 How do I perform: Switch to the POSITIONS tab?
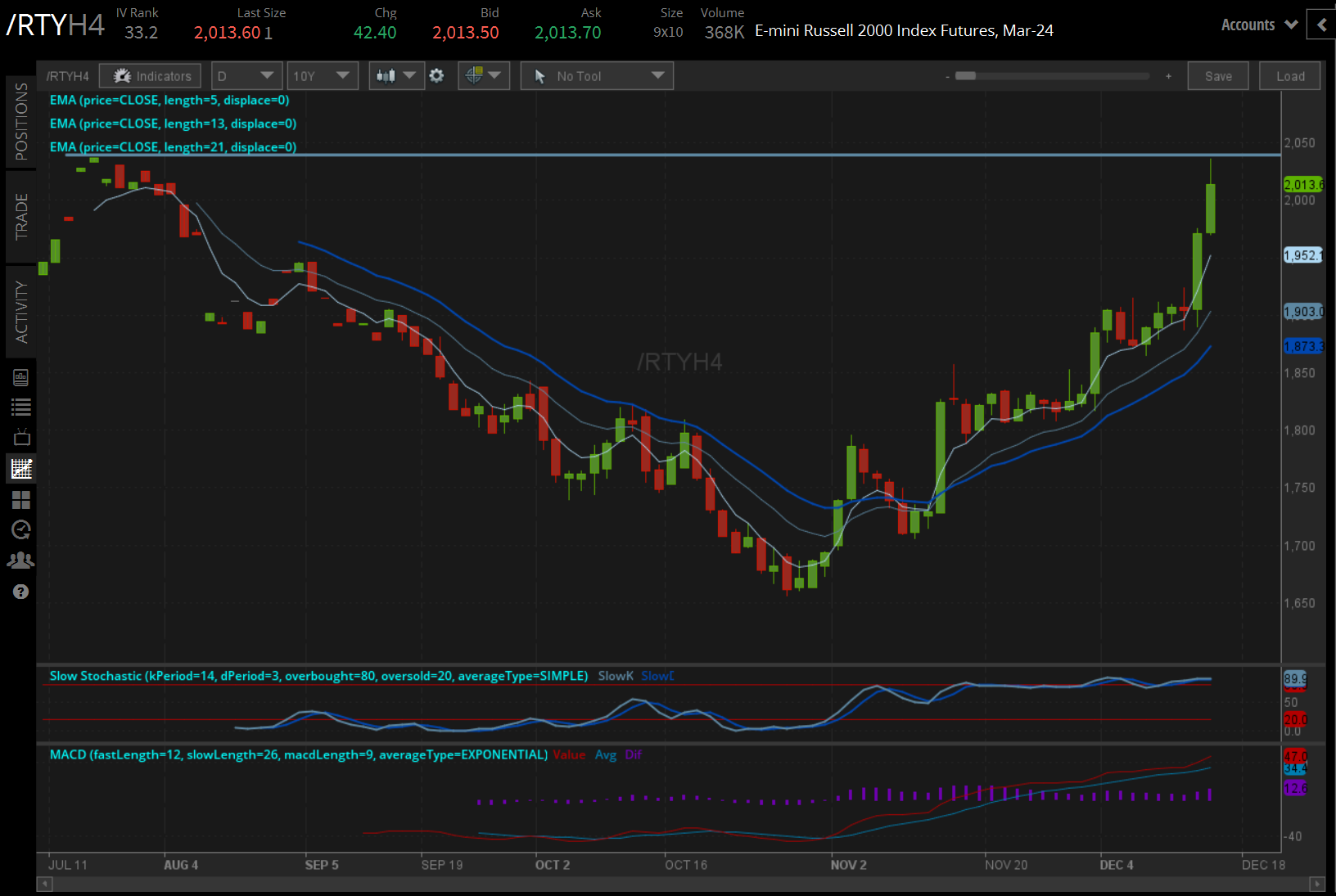coord(21,121)
